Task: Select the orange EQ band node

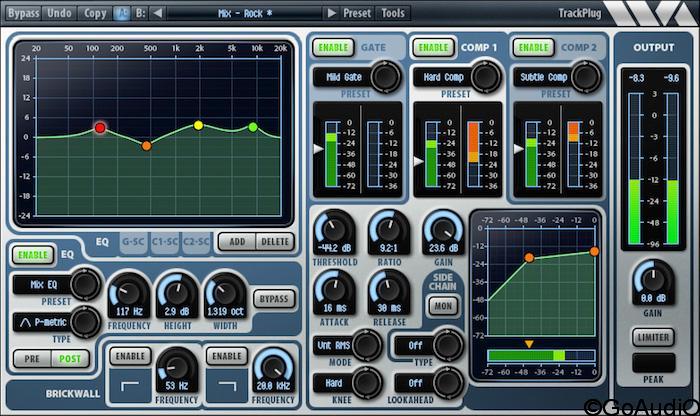Action: tap(146, 146)
